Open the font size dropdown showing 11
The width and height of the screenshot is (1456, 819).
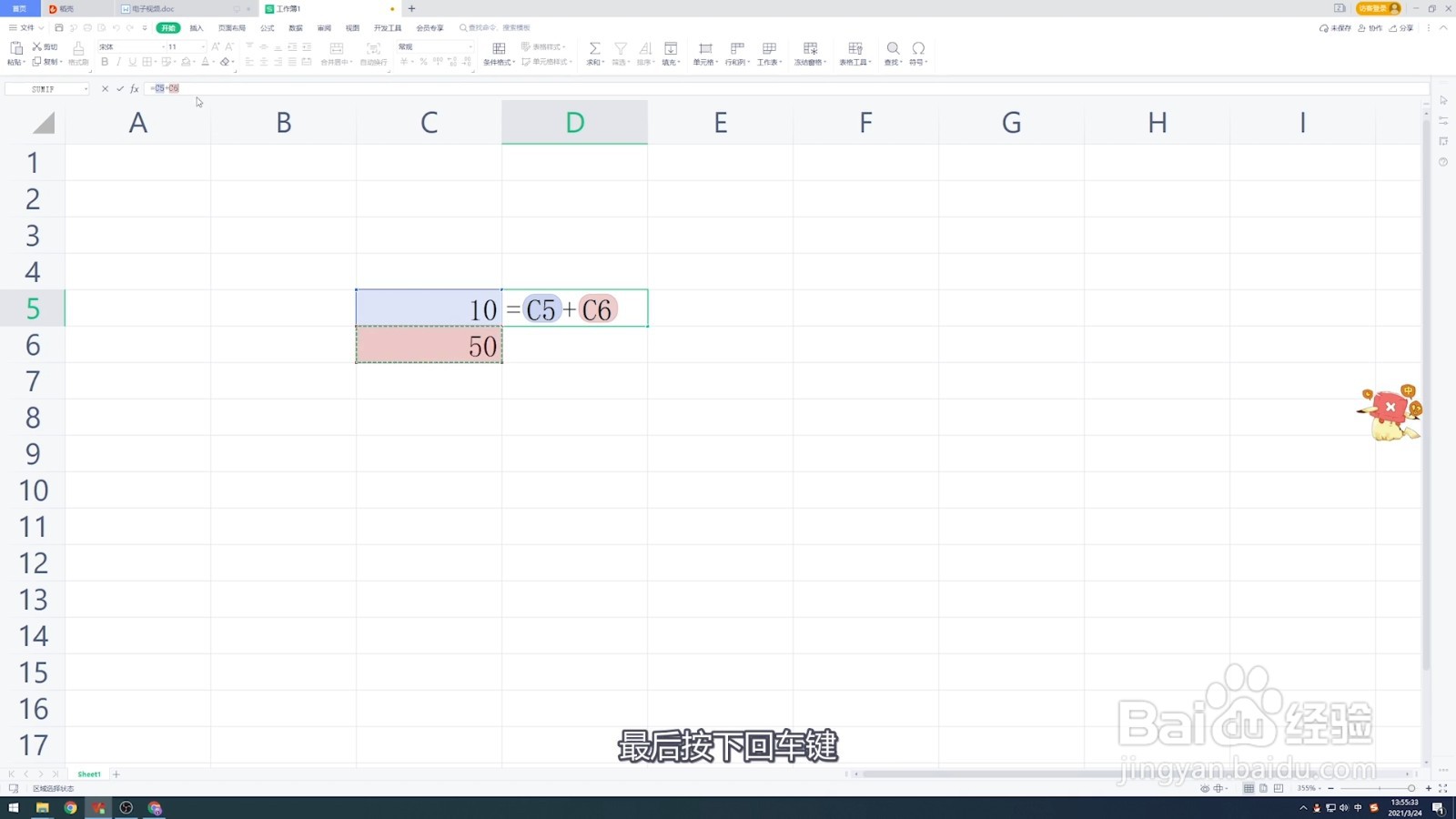coord(203,46)
